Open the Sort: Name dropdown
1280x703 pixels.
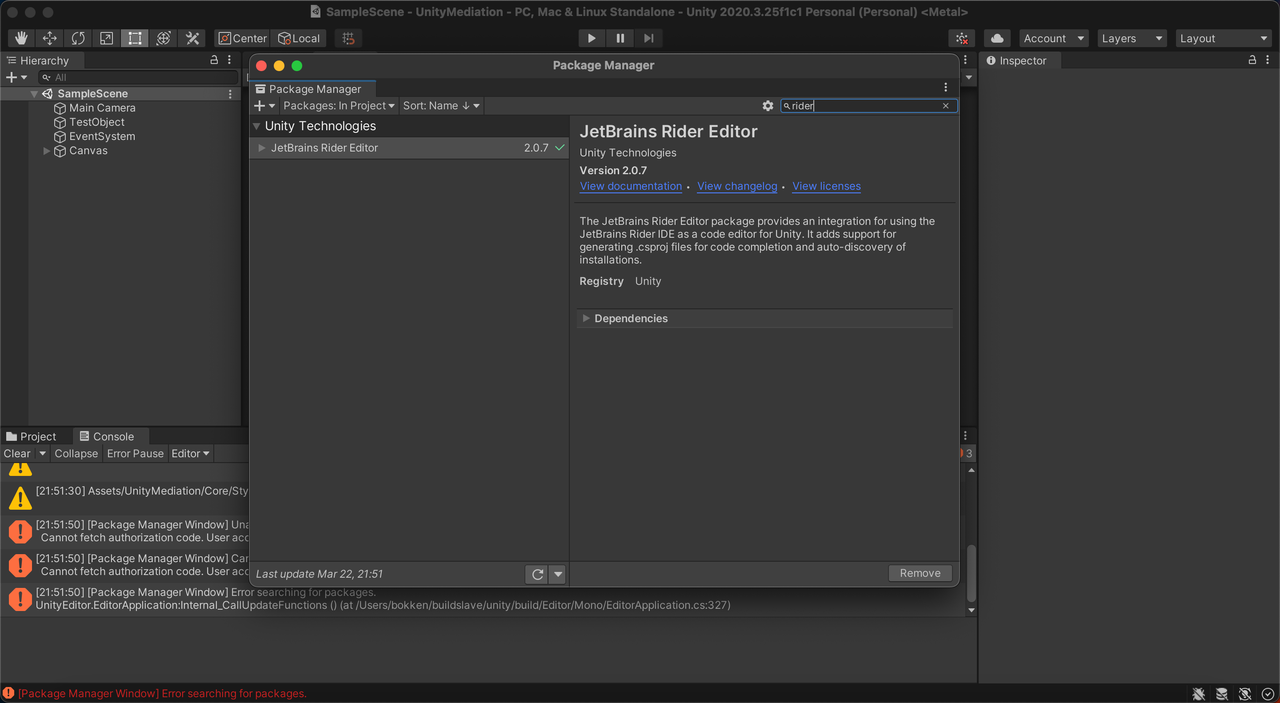[x=441, y=105]
